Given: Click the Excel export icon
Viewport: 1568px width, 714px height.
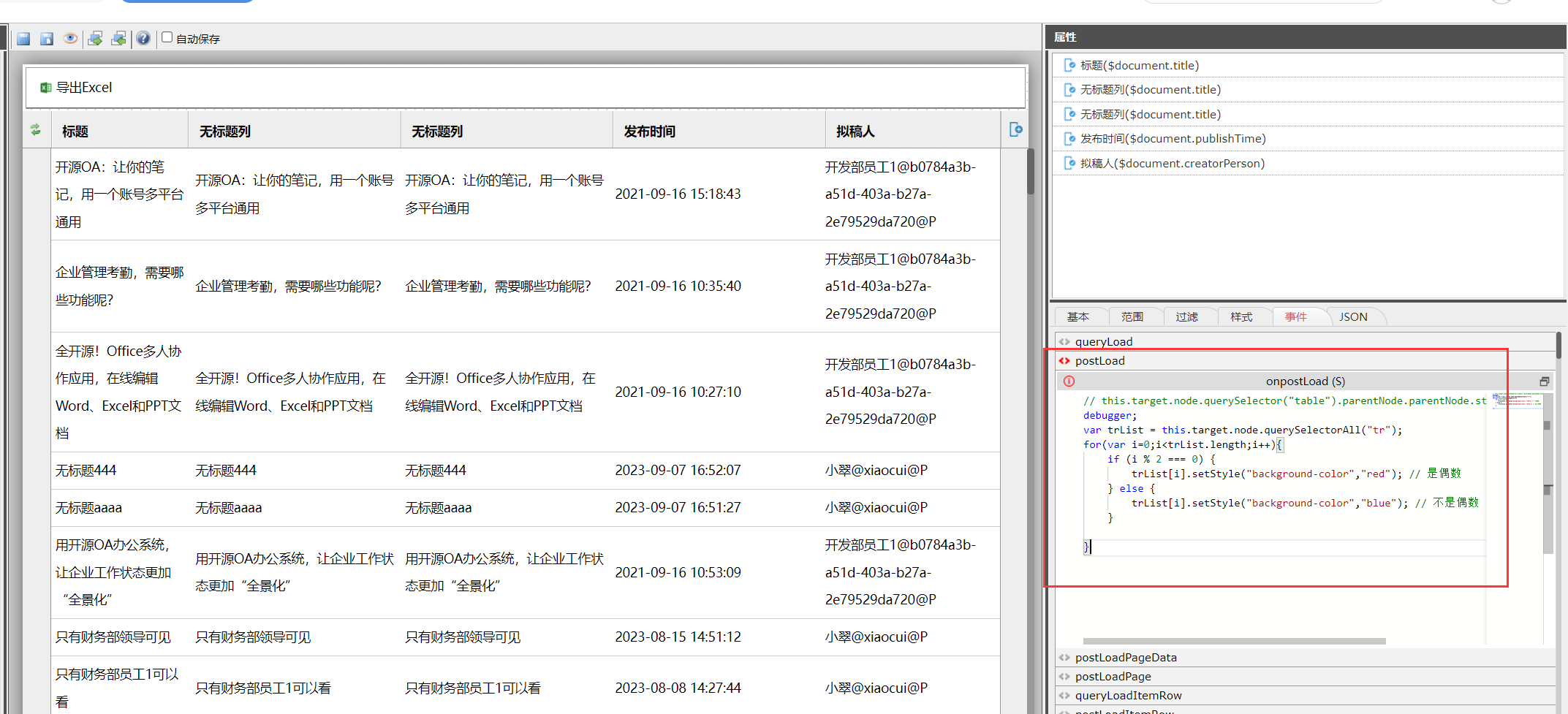Looking at the screenshot, I should [45, 88].
